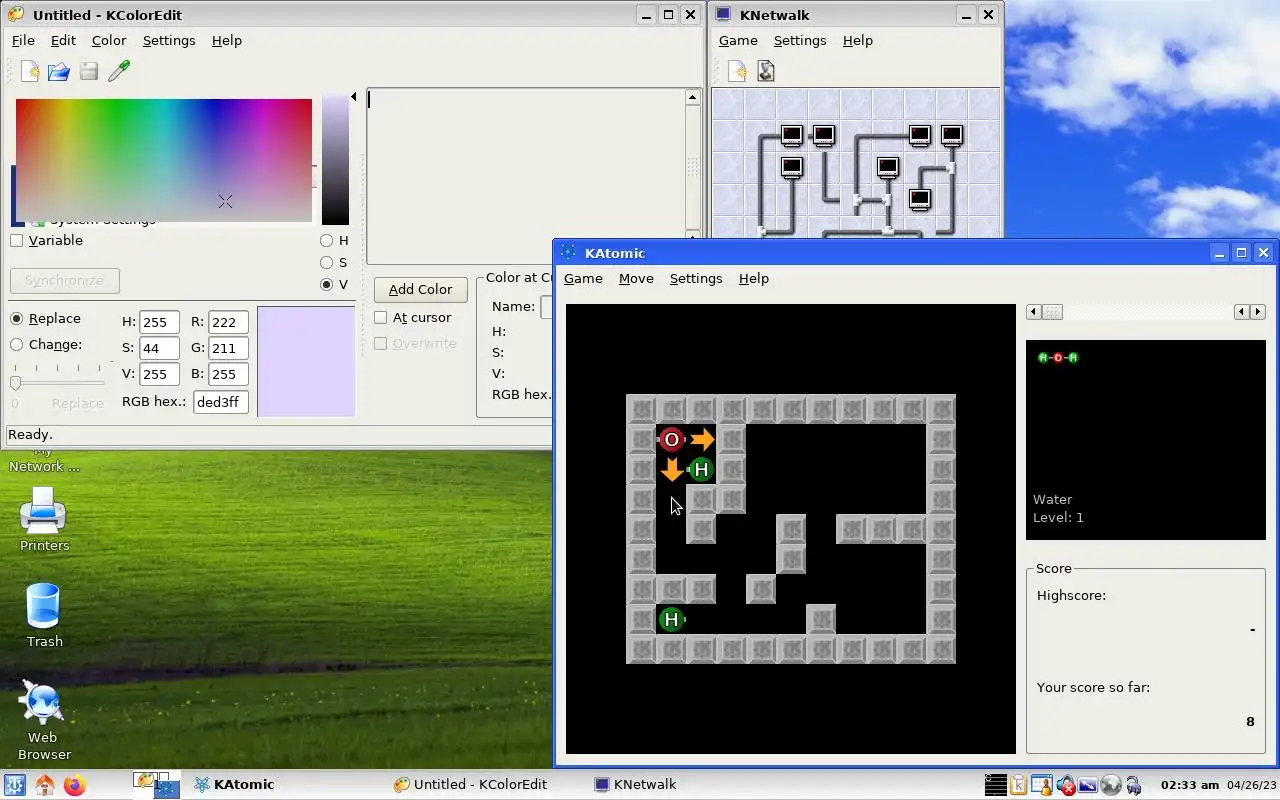
Task: Click the muted volume tray icon
Action: pyautogui.click(x=1064, y=785)
